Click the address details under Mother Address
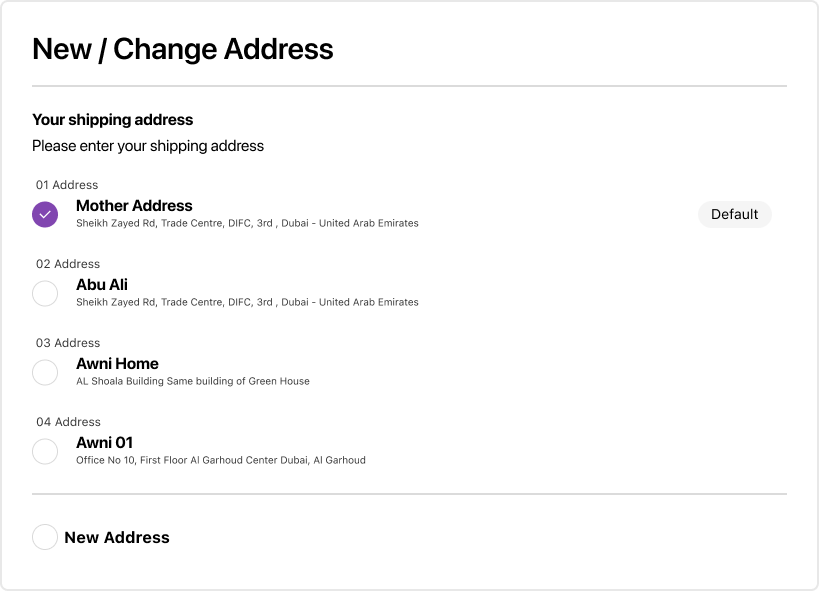Viewport: 819px width, 591px height. pyautogui.click(x=247, y=223)
